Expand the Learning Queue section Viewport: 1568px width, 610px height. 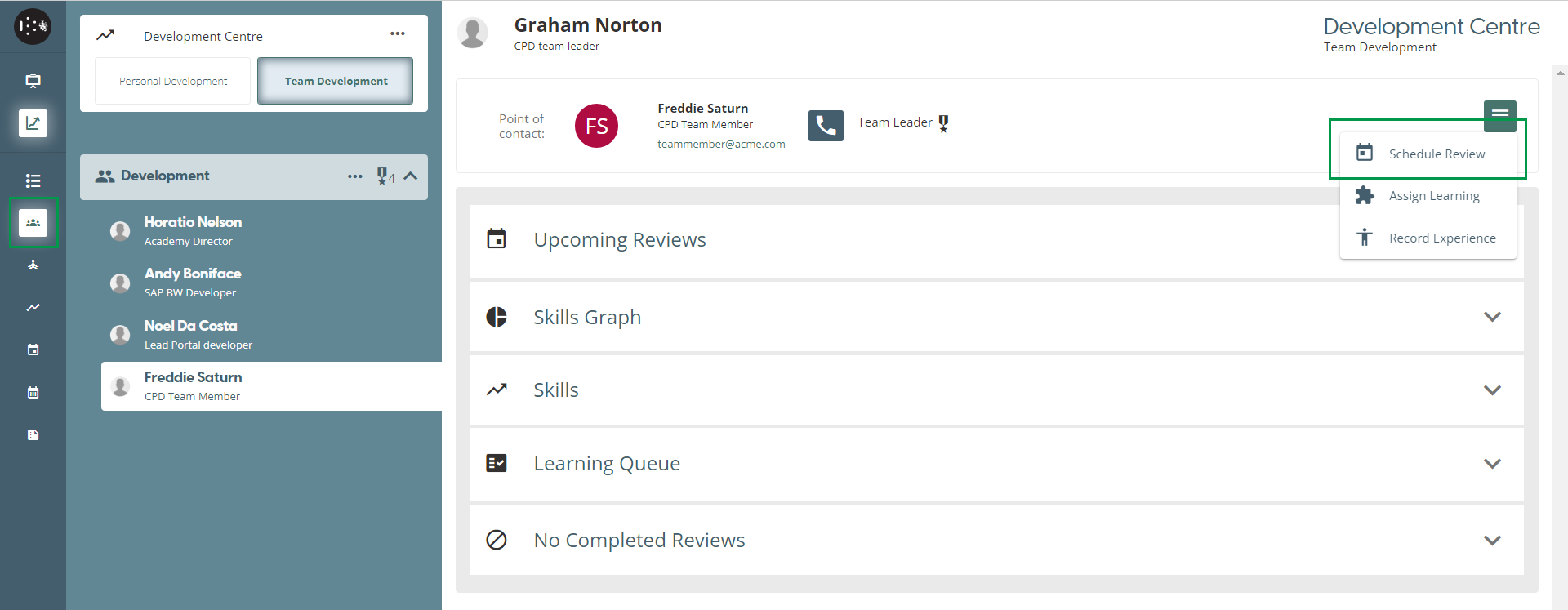(1492, 464)
